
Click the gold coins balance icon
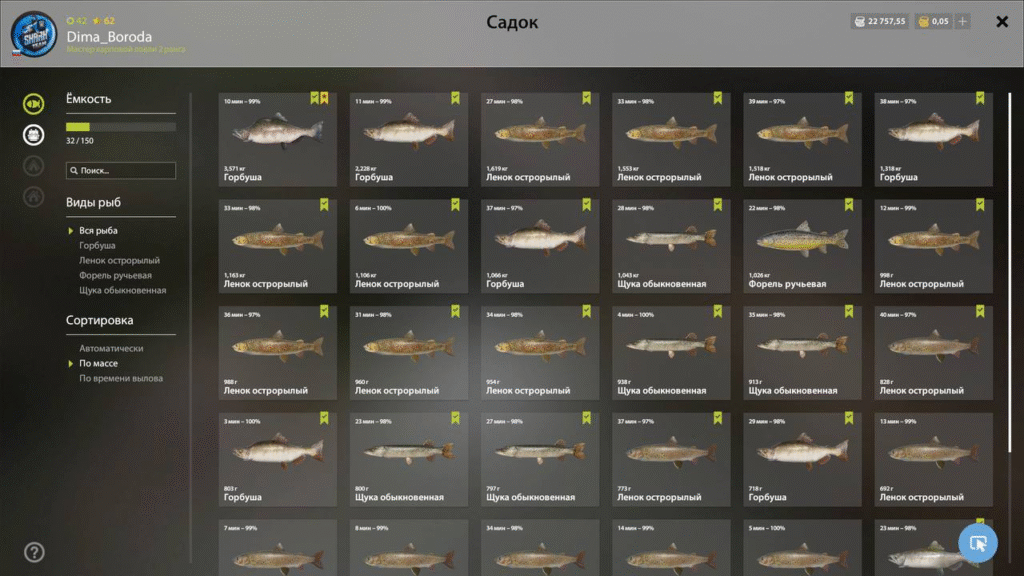pos(923,22)
